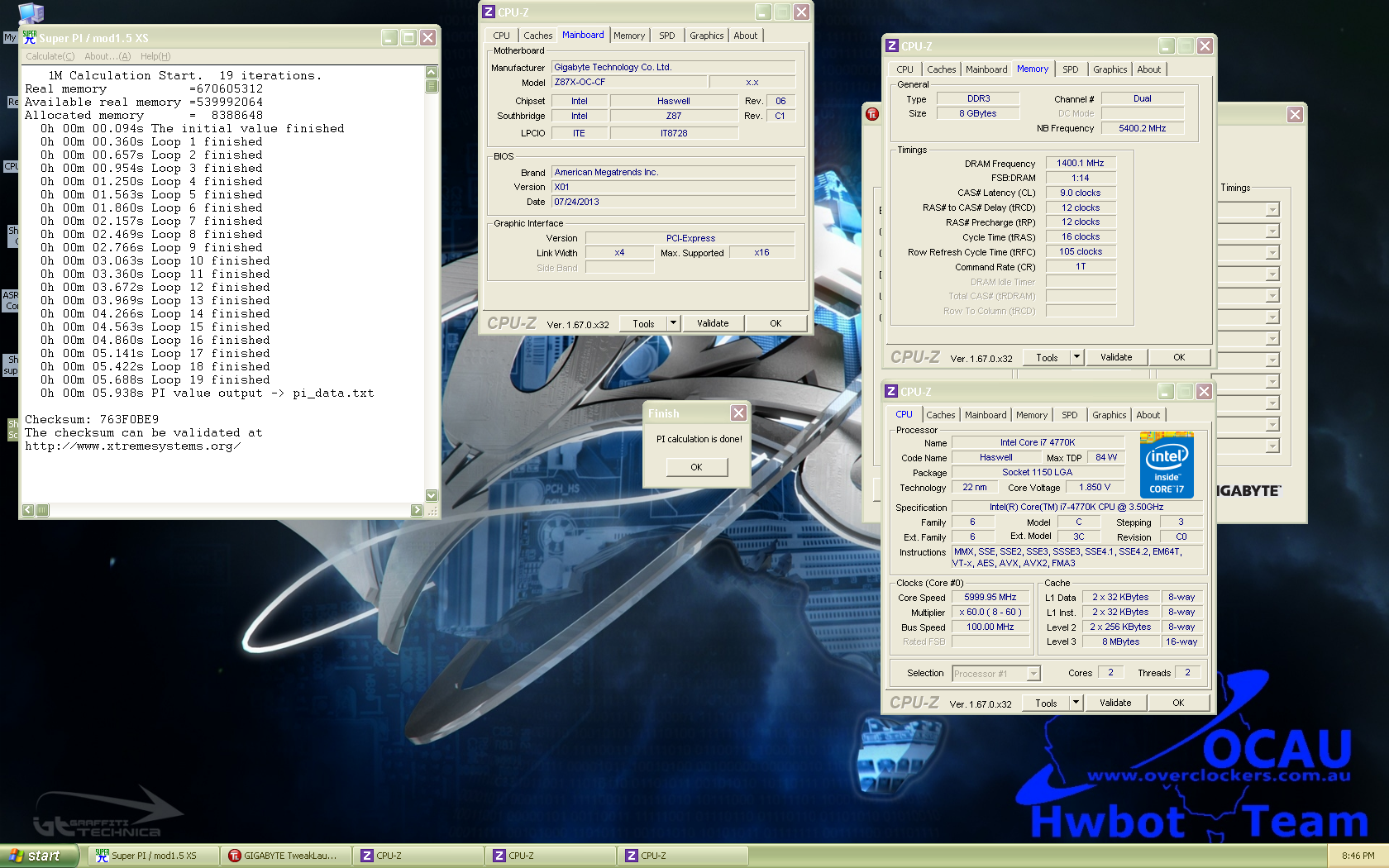The image size is (1389, 868).
Task: Click the CPU-Z Memory window Z logo icon
Action: (x=892, y=46)
